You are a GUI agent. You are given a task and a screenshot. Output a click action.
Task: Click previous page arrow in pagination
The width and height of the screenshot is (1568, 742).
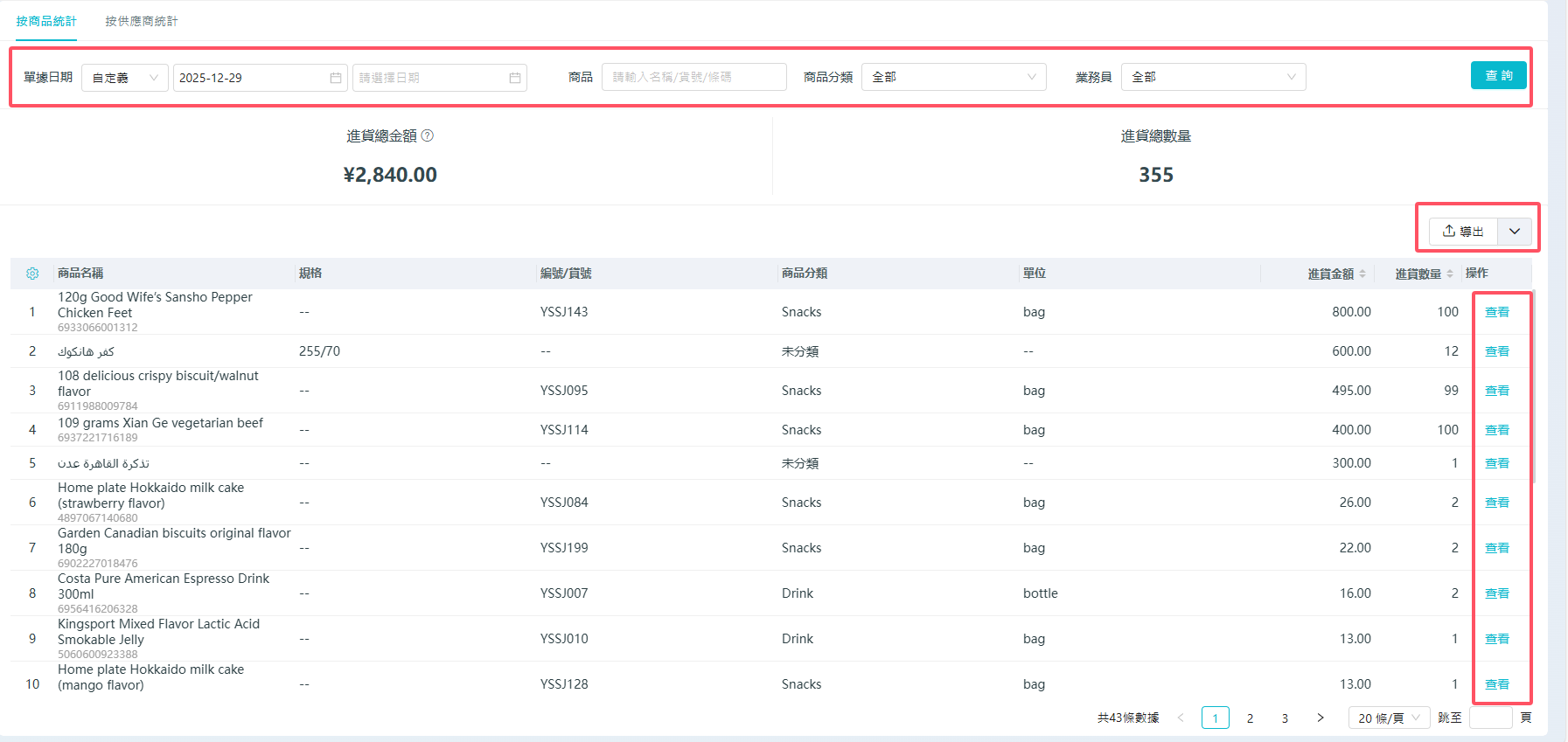pos(1181,718)
